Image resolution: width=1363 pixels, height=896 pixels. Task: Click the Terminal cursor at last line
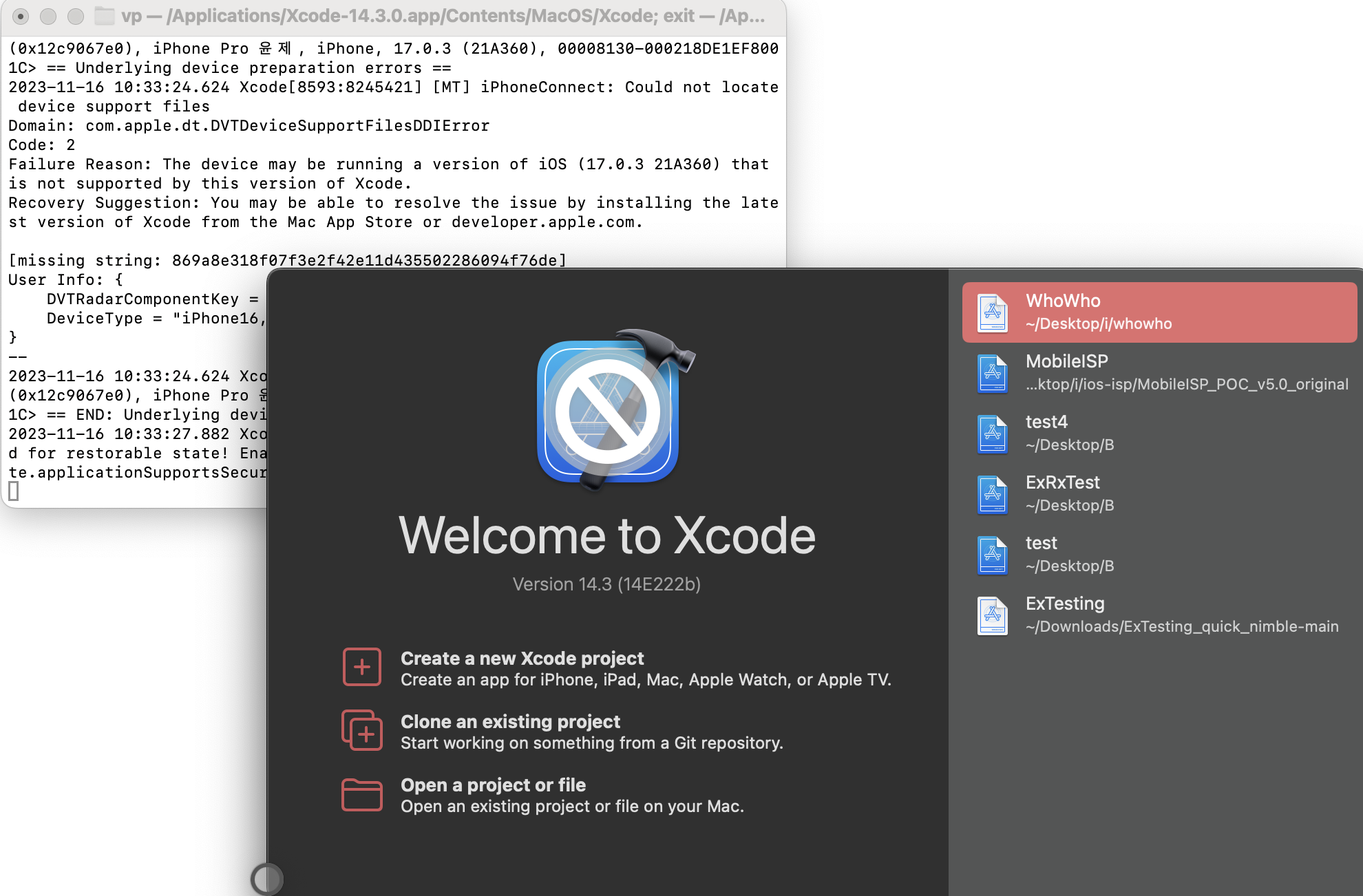click(14, 491)
